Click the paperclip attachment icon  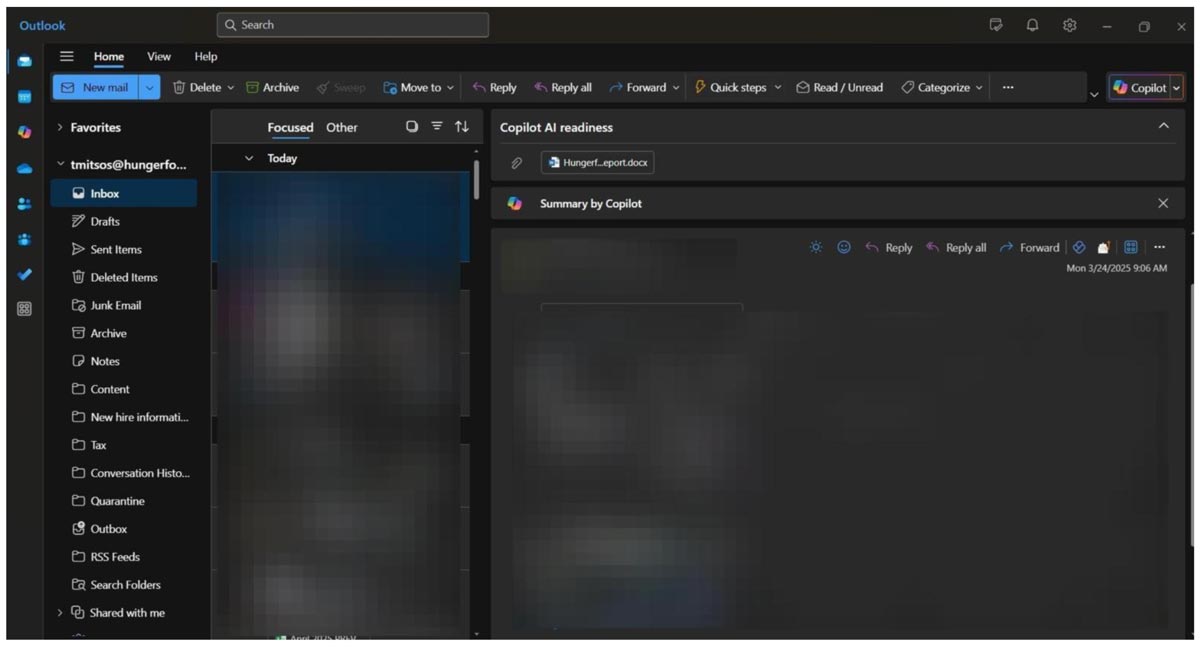tap(517, 163)
